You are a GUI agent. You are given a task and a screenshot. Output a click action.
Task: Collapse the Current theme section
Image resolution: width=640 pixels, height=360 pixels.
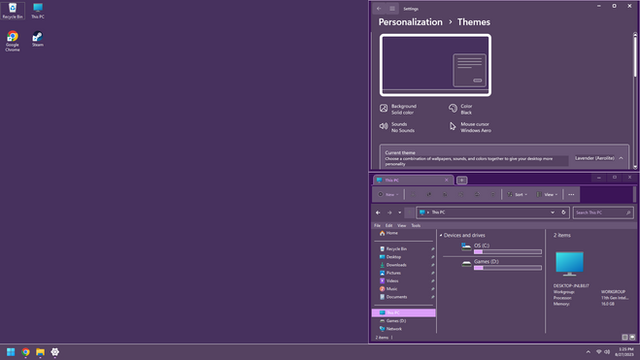[x=621, y=158]
